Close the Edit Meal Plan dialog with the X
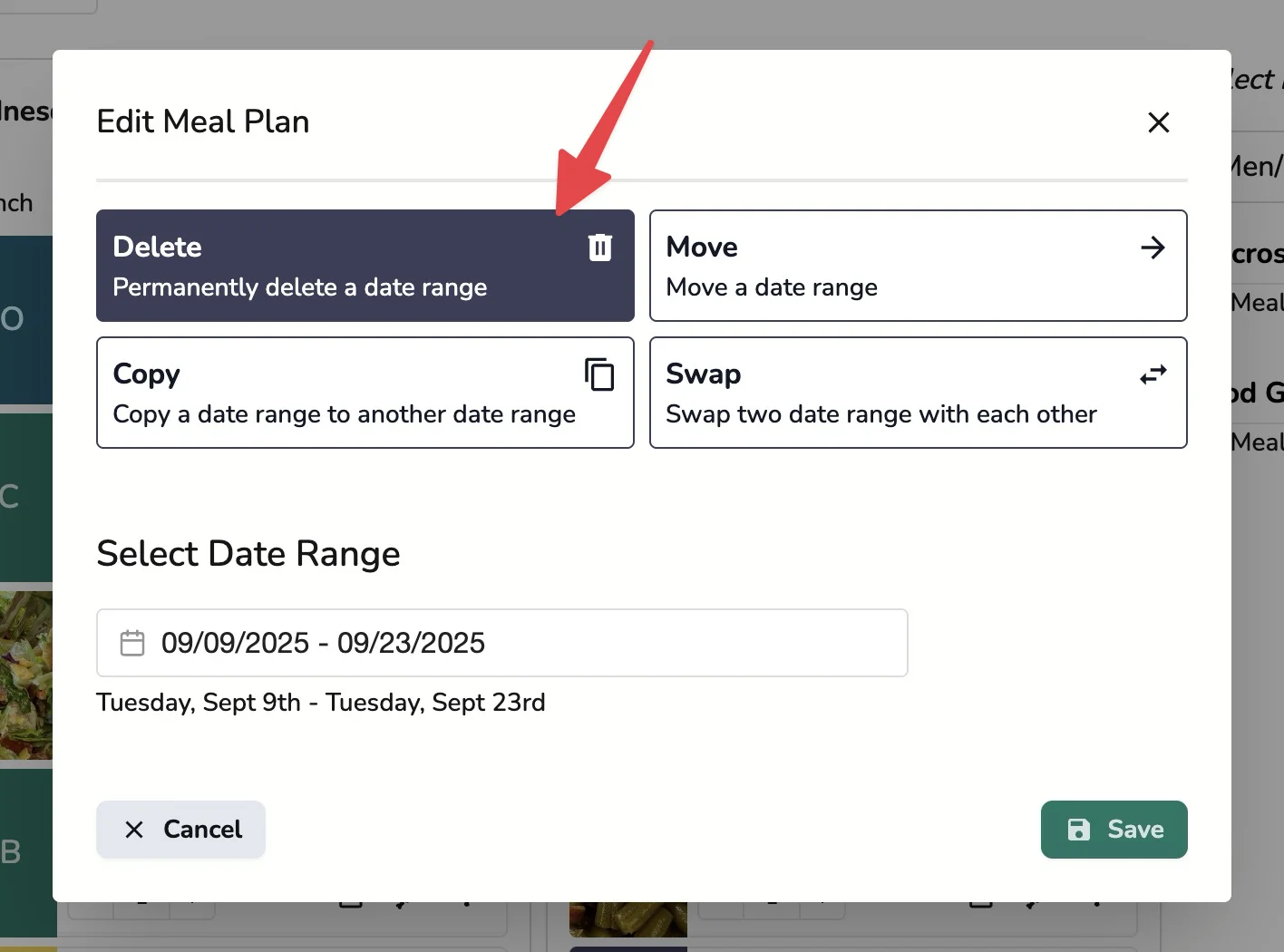1284x952 pixels. pyautogui.click(x=1158, y=121)
